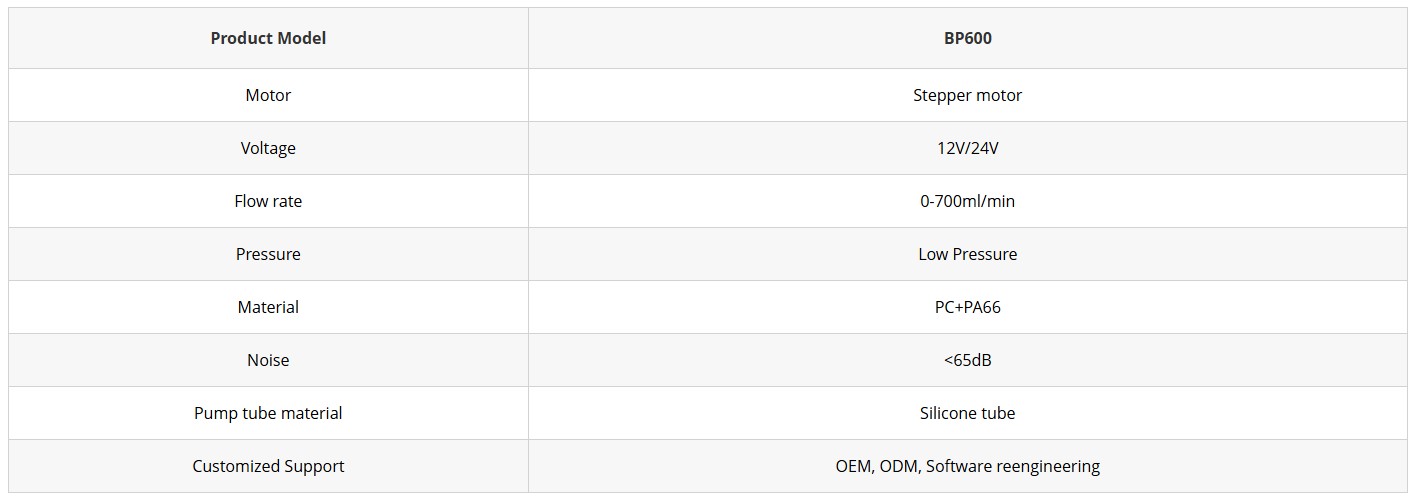The height and width of the screenshot is (499, 1415).
Task: Select the Stepper motor value
Action: tap(967, 95)
